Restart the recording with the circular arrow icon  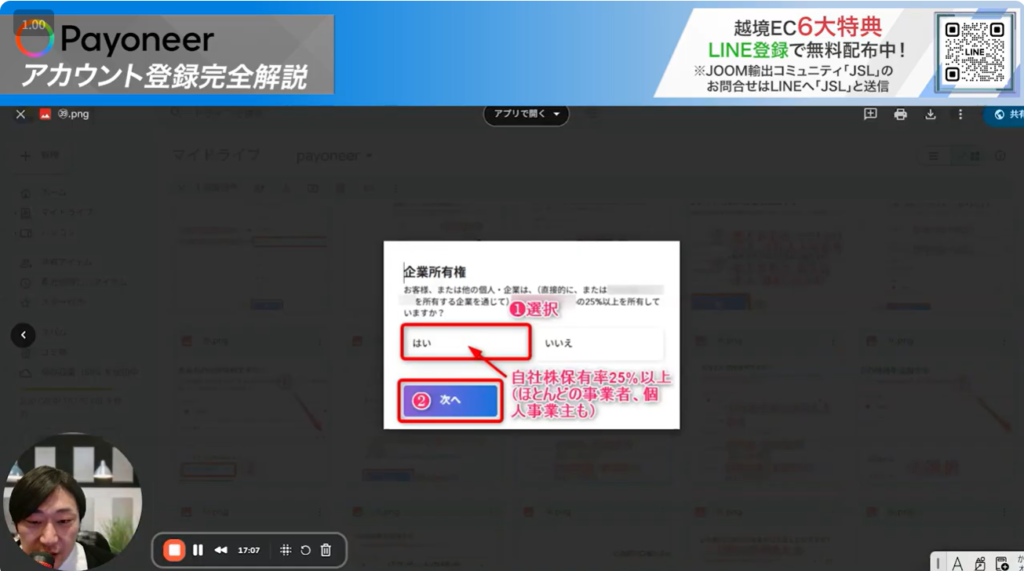(x=305, y=550)
